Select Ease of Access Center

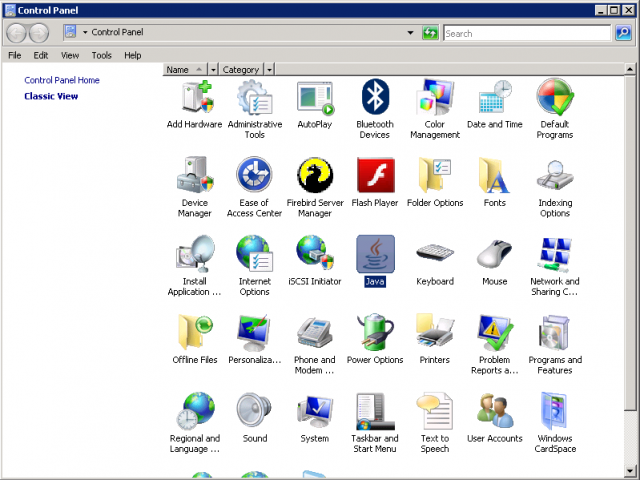click(254, 188)
